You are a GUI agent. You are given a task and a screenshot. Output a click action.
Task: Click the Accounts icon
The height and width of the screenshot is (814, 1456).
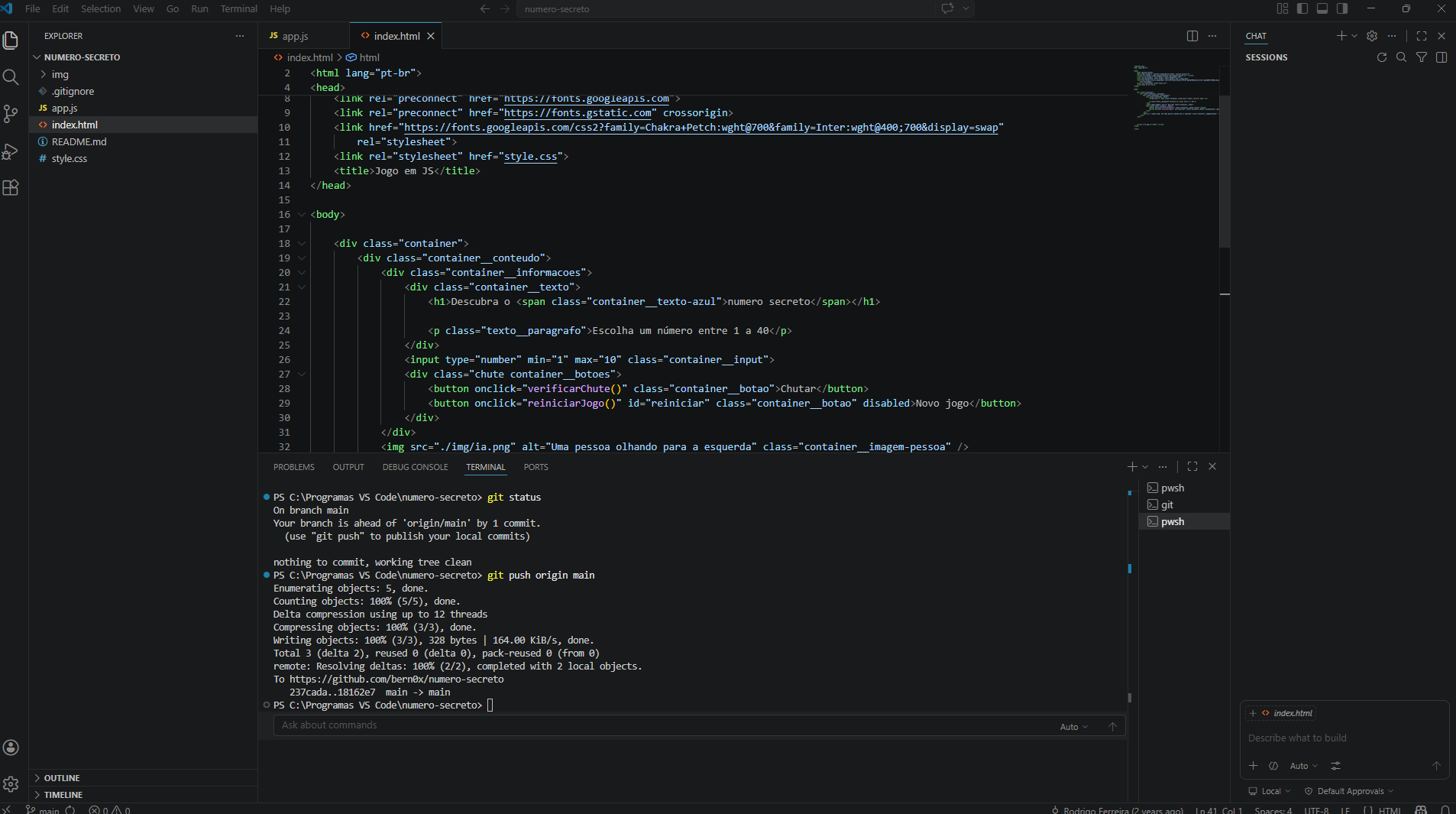(x=11, y=748)
